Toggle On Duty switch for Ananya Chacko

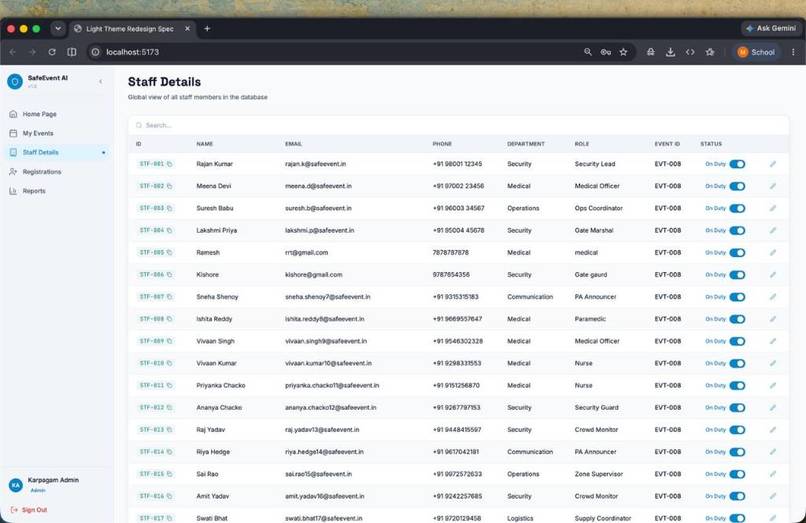pos(737,407)
